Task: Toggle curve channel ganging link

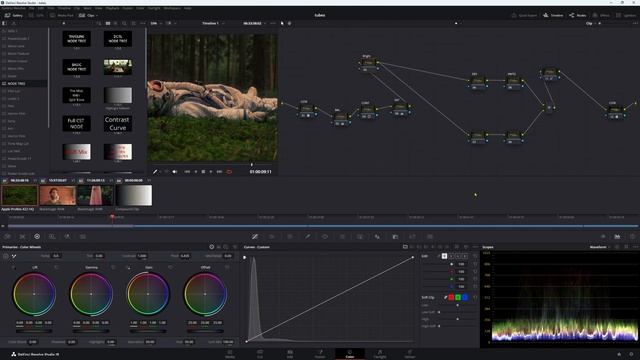Action: [438, 256]
